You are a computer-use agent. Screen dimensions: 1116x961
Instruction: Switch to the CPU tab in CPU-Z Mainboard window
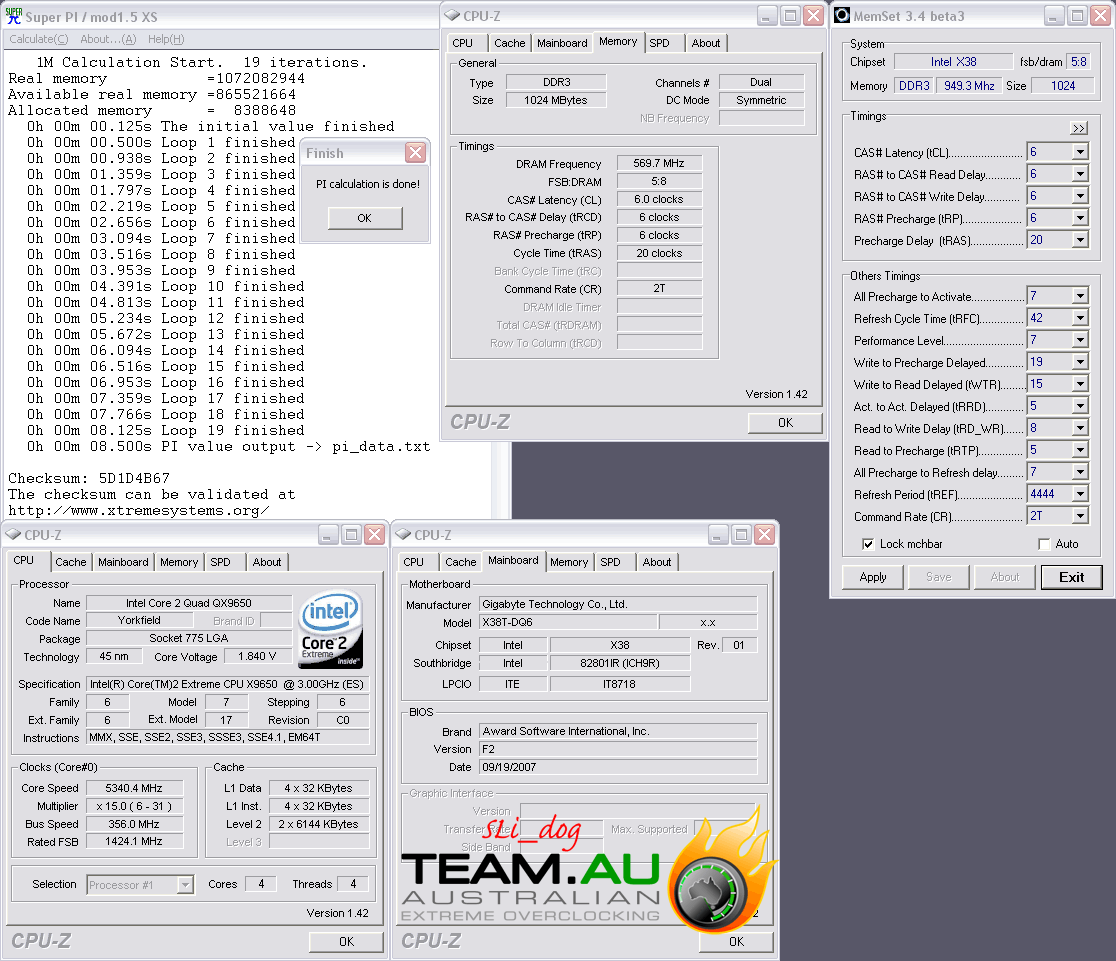pyautogui.click(x=414, y=562)
